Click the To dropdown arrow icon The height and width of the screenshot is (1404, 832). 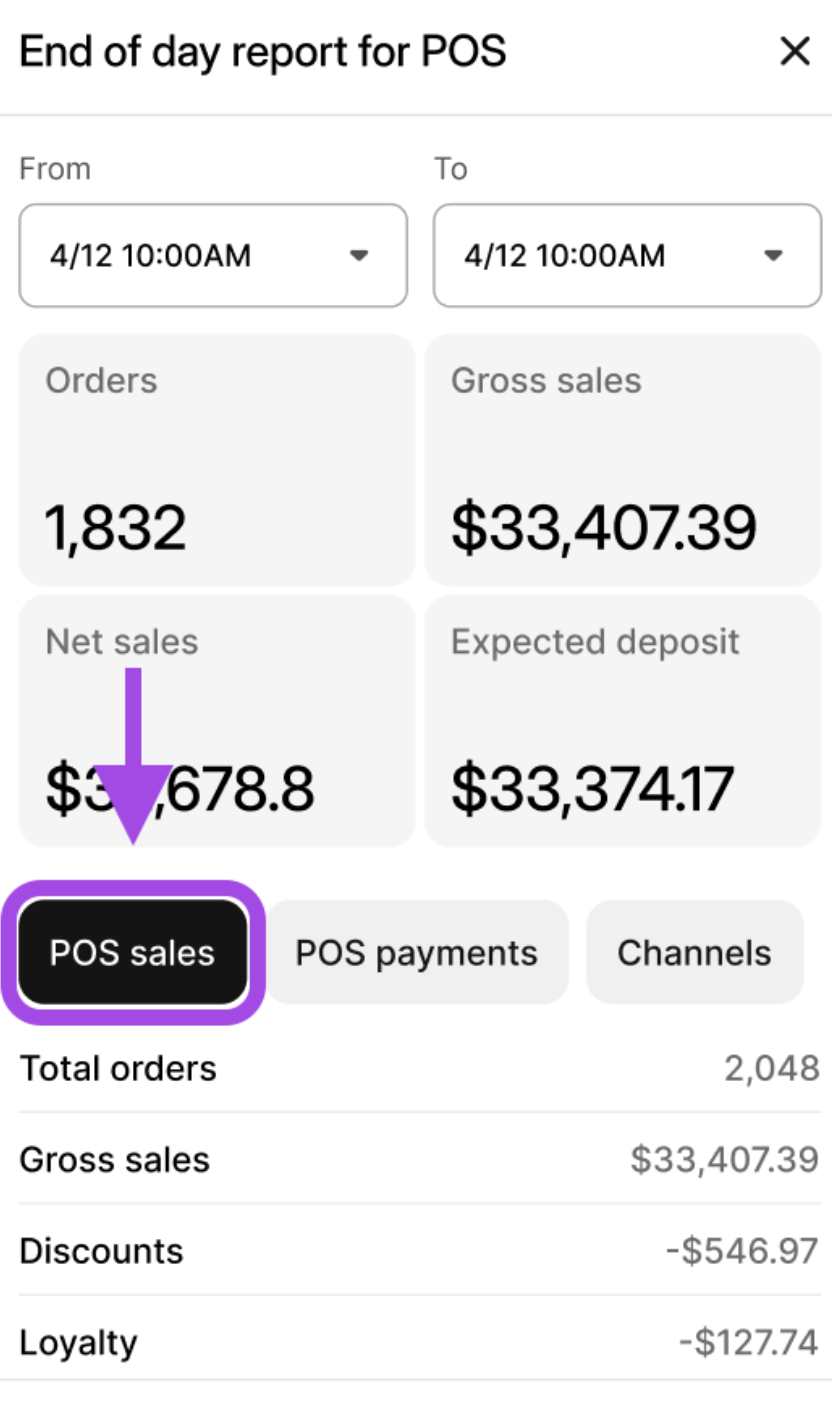[772, 256]
